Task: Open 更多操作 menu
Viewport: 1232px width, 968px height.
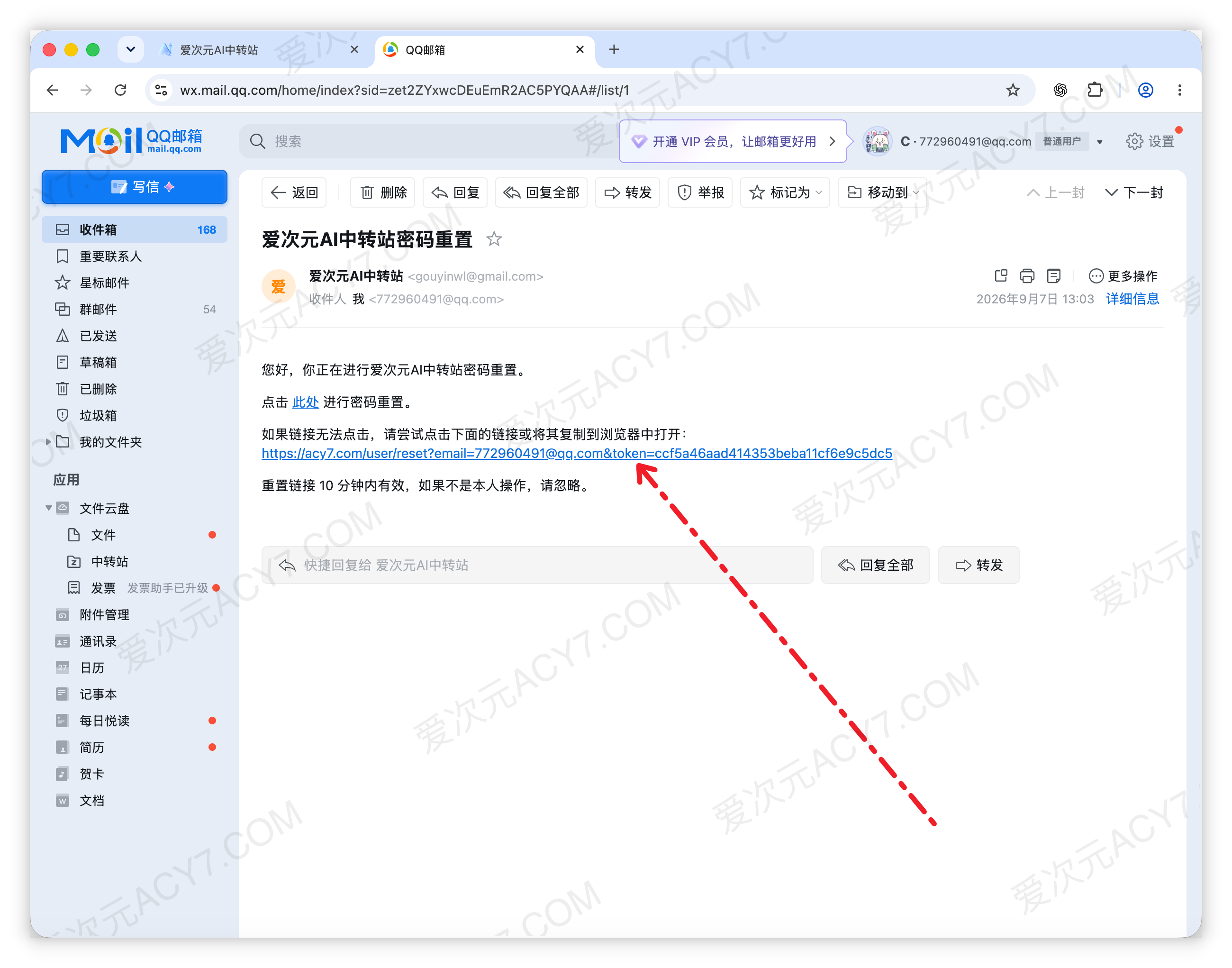Action: (x=1123, y=276)
